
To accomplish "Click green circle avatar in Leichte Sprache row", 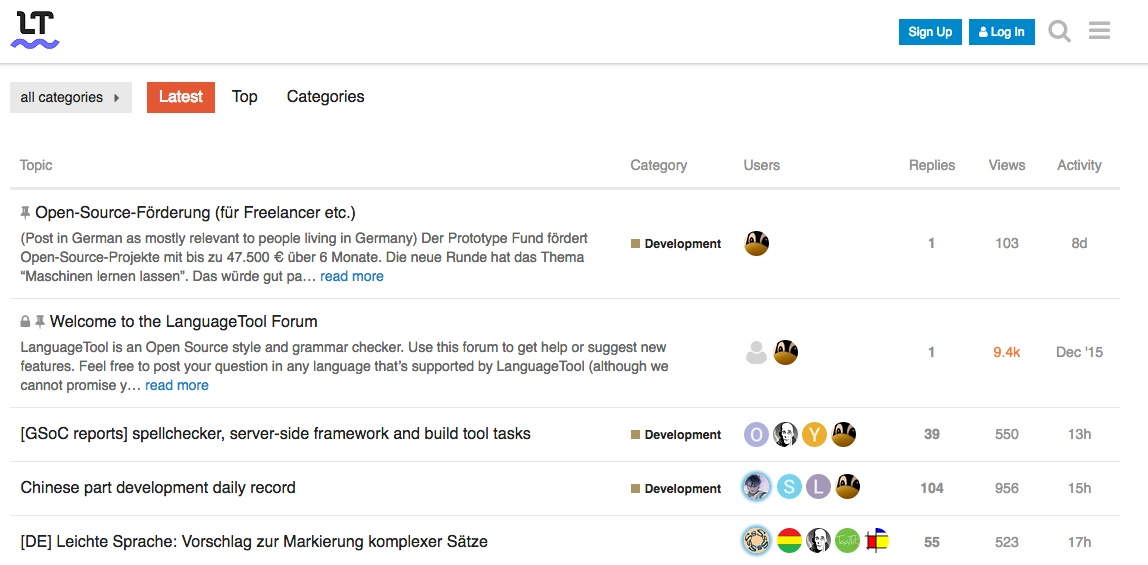I will point(847,541).
